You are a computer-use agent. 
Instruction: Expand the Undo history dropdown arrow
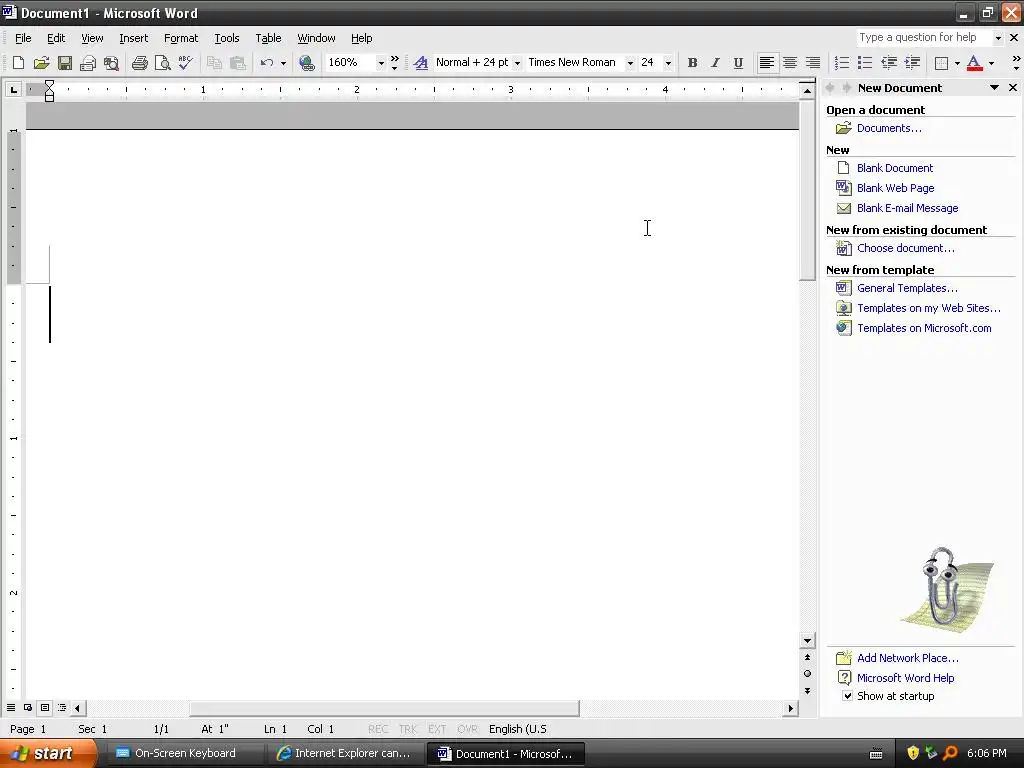pos(283,63)
